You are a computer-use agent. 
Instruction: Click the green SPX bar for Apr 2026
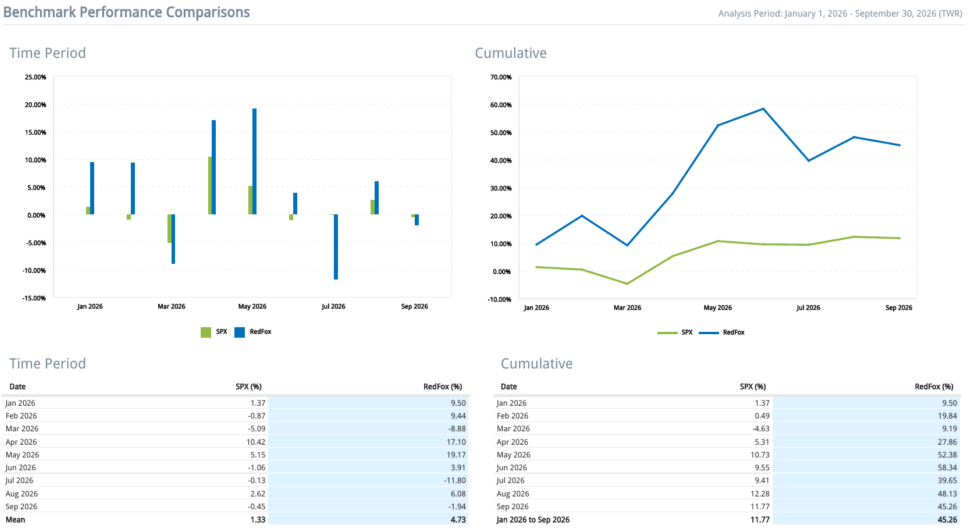[x=210, y=186]
